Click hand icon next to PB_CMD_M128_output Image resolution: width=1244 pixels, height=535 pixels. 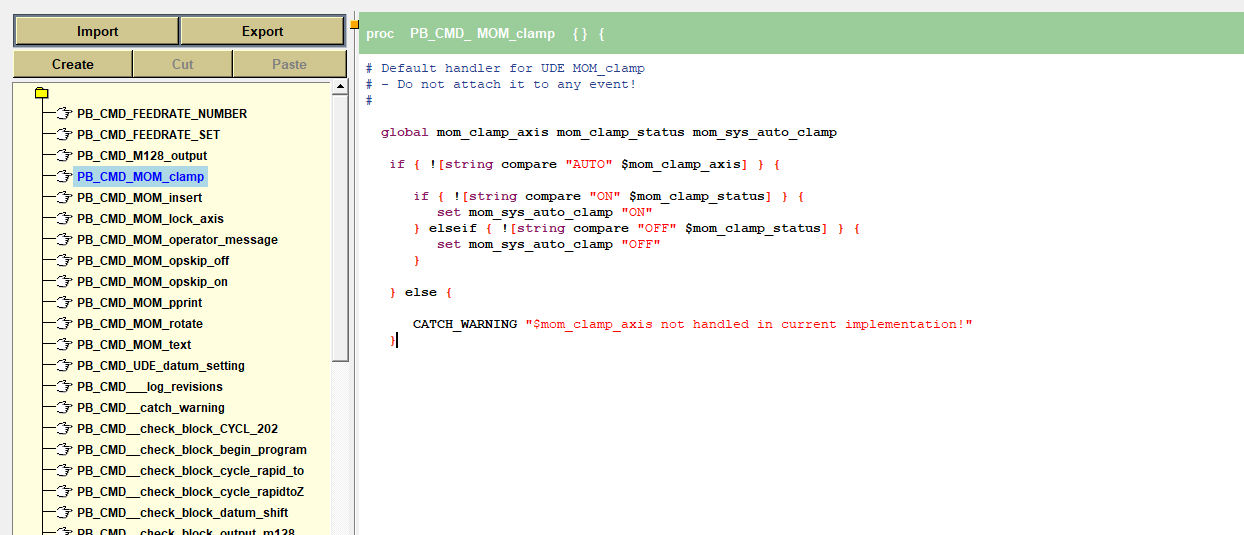tap(65, 156)
